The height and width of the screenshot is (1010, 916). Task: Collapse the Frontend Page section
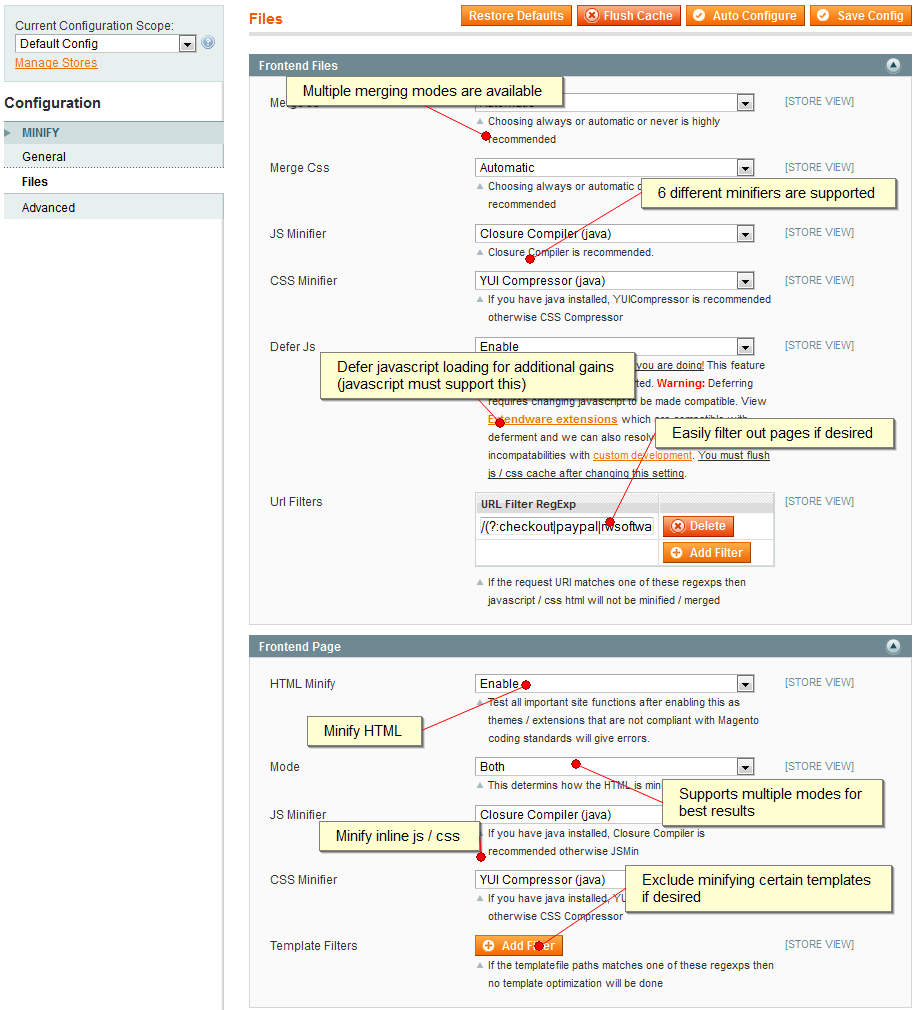click(x=892, y=647)
